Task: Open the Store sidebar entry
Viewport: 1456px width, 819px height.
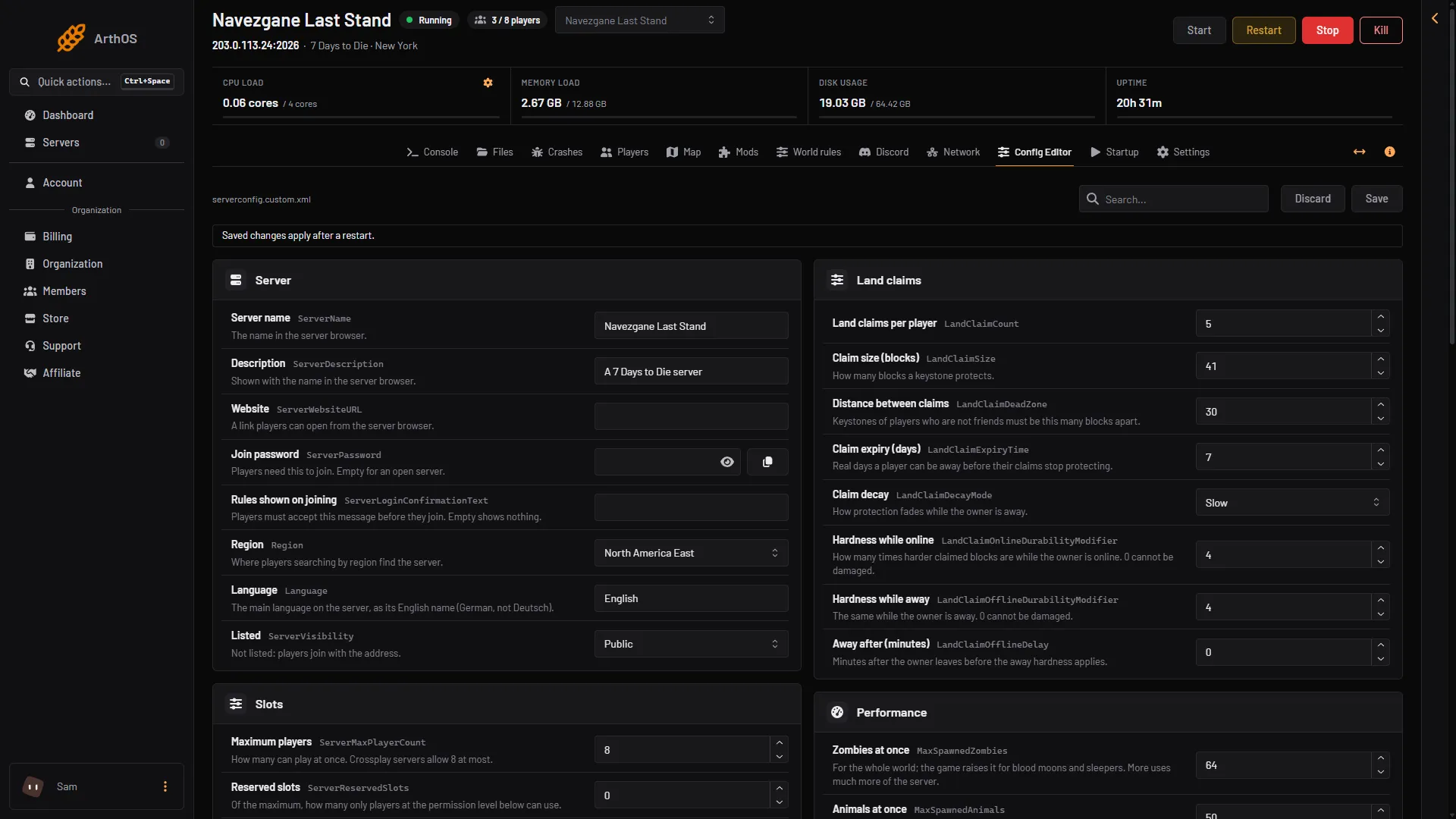Action: point(96,318)
